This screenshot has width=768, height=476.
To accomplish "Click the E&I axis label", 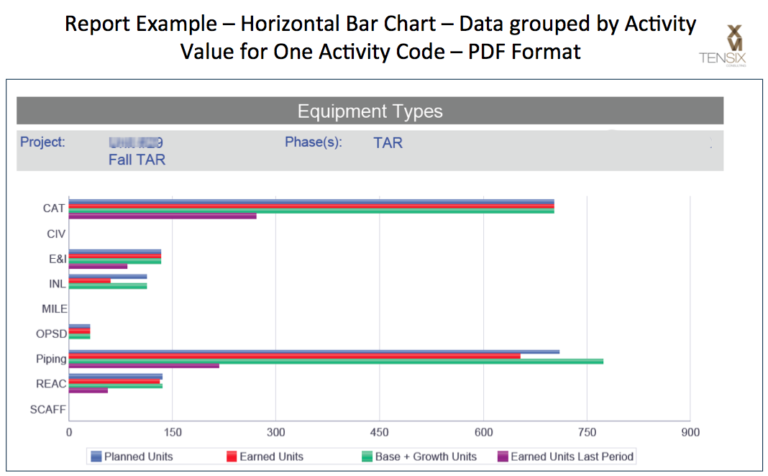I will click(55, 258).
